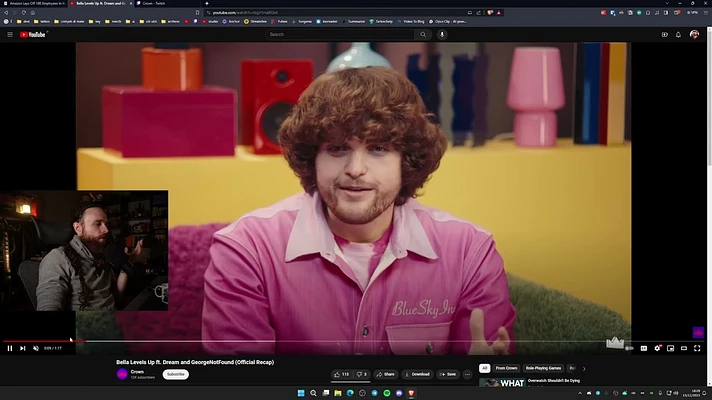This screenshot has height=400, width=712.
Task: Open the merch bookmarks folder
Action: [113, 21]
